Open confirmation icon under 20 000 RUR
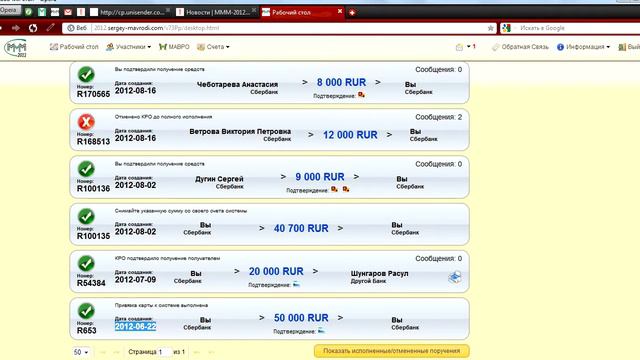640x360 pixels. coord(296,284)
